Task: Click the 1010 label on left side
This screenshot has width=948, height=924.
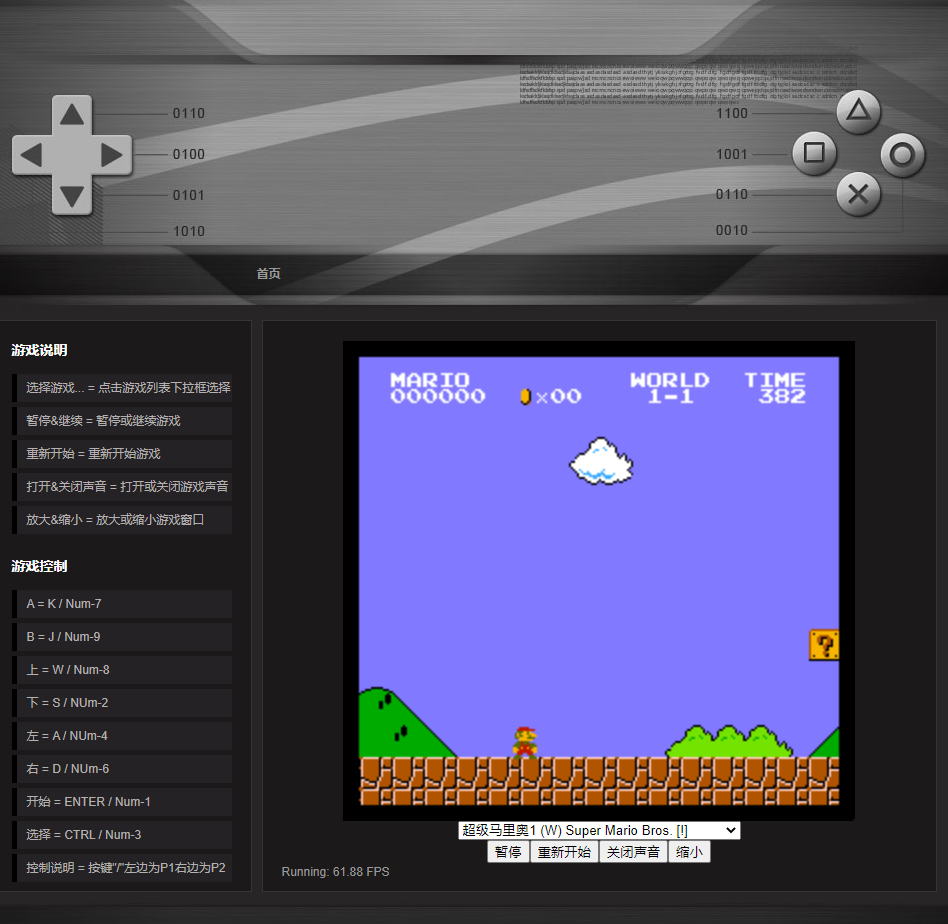Action: point(189,231)
